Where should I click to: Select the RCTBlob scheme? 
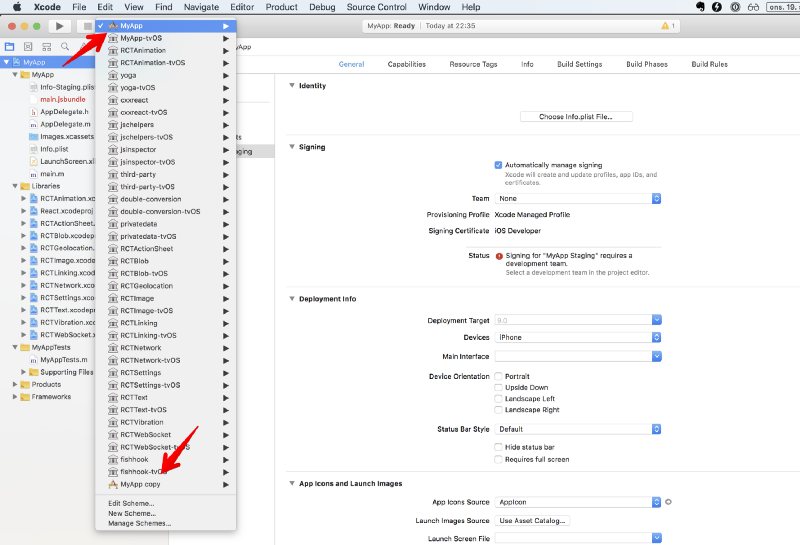166,261
